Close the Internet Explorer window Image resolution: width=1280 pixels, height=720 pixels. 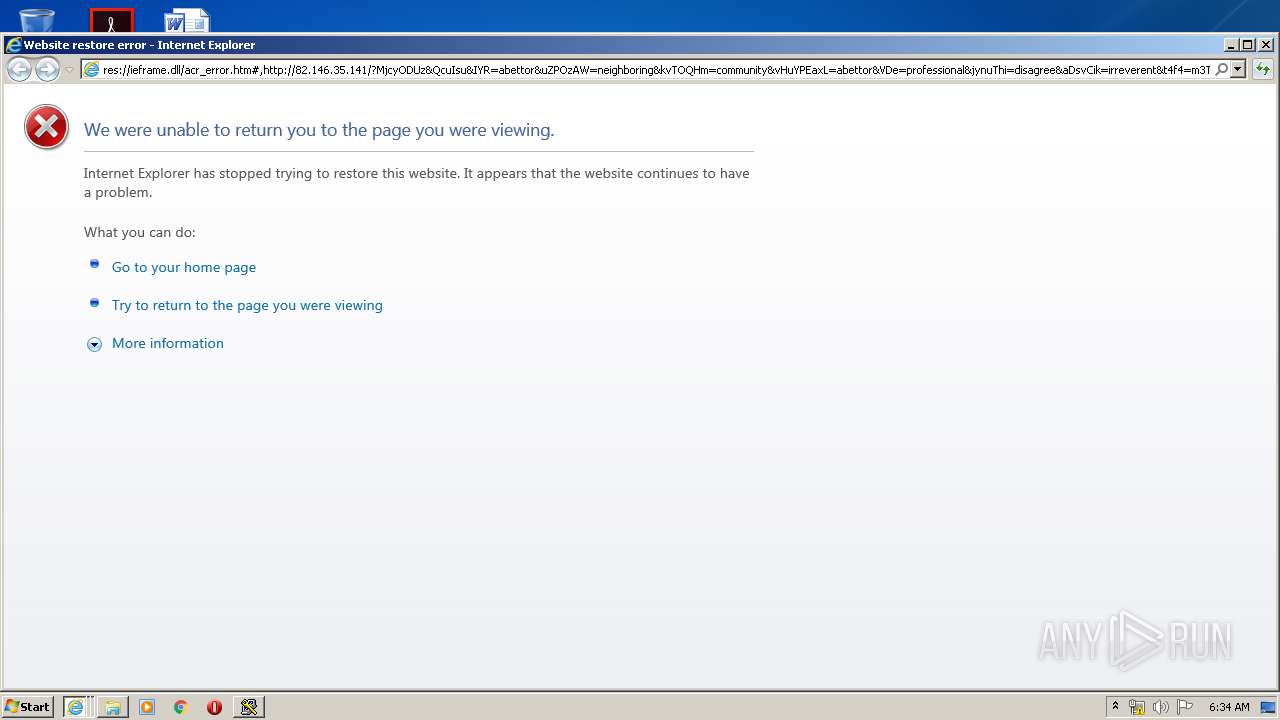tap(1266, 45)
